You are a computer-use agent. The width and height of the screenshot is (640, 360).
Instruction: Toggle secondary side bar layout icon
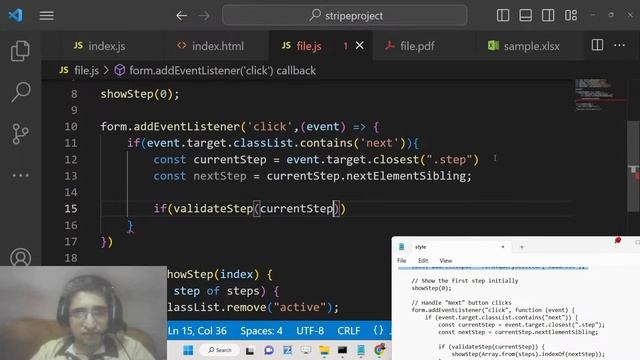pyautogui.click(x=548, y=16)
